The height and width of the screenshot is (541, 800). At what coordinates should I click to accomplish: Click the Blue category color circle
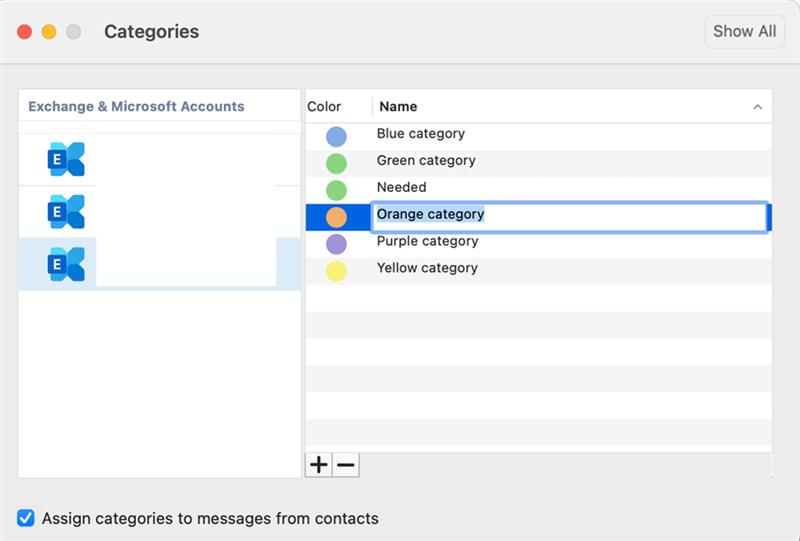[x=336, y=136]
